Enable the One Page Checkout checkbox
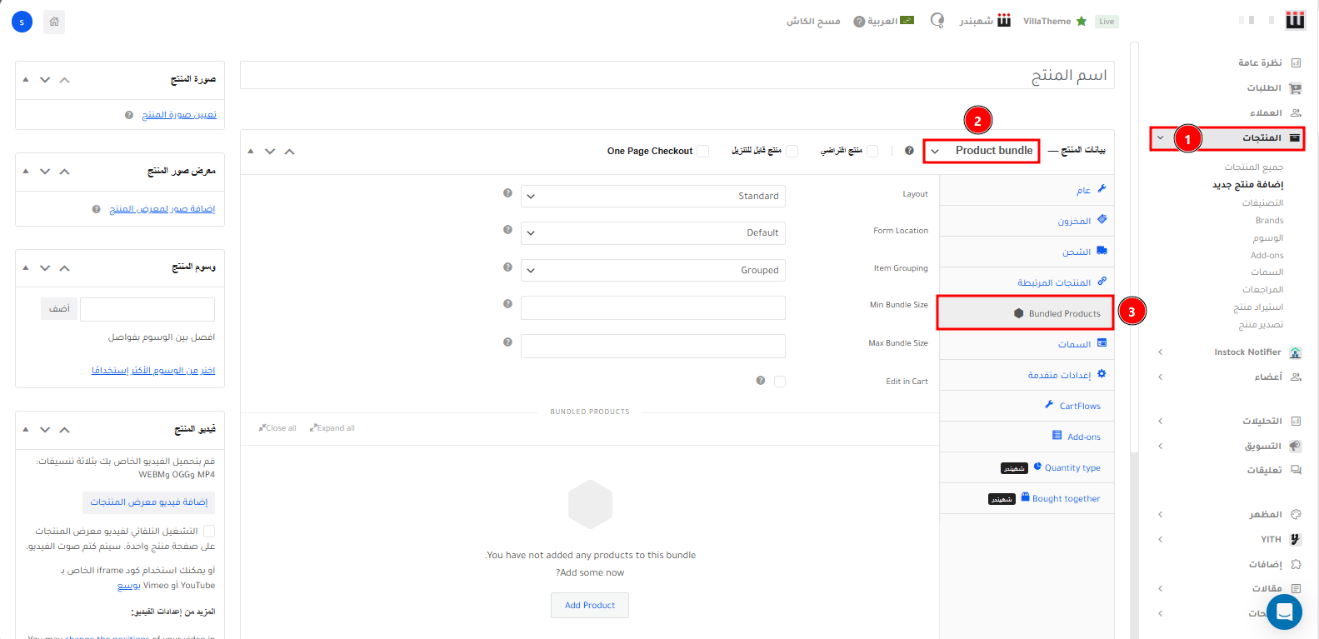The image size is (1319, 639). tap(703, 151)
